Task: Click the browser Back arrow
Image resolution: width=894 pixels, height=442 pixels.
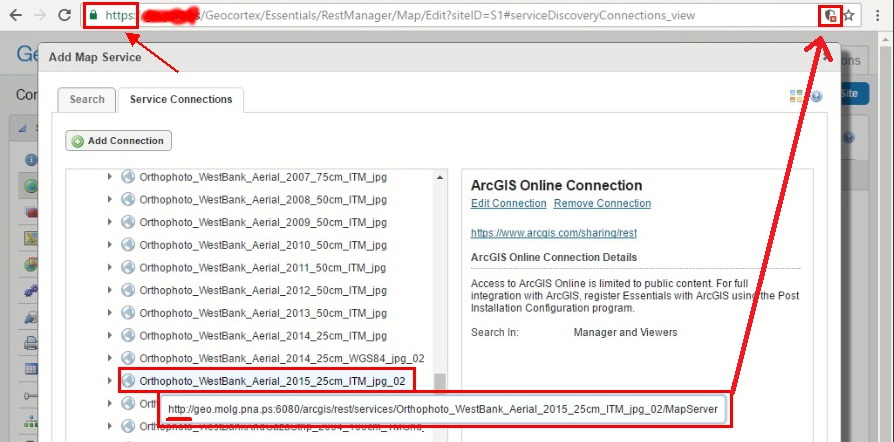Action: [15, 15]
